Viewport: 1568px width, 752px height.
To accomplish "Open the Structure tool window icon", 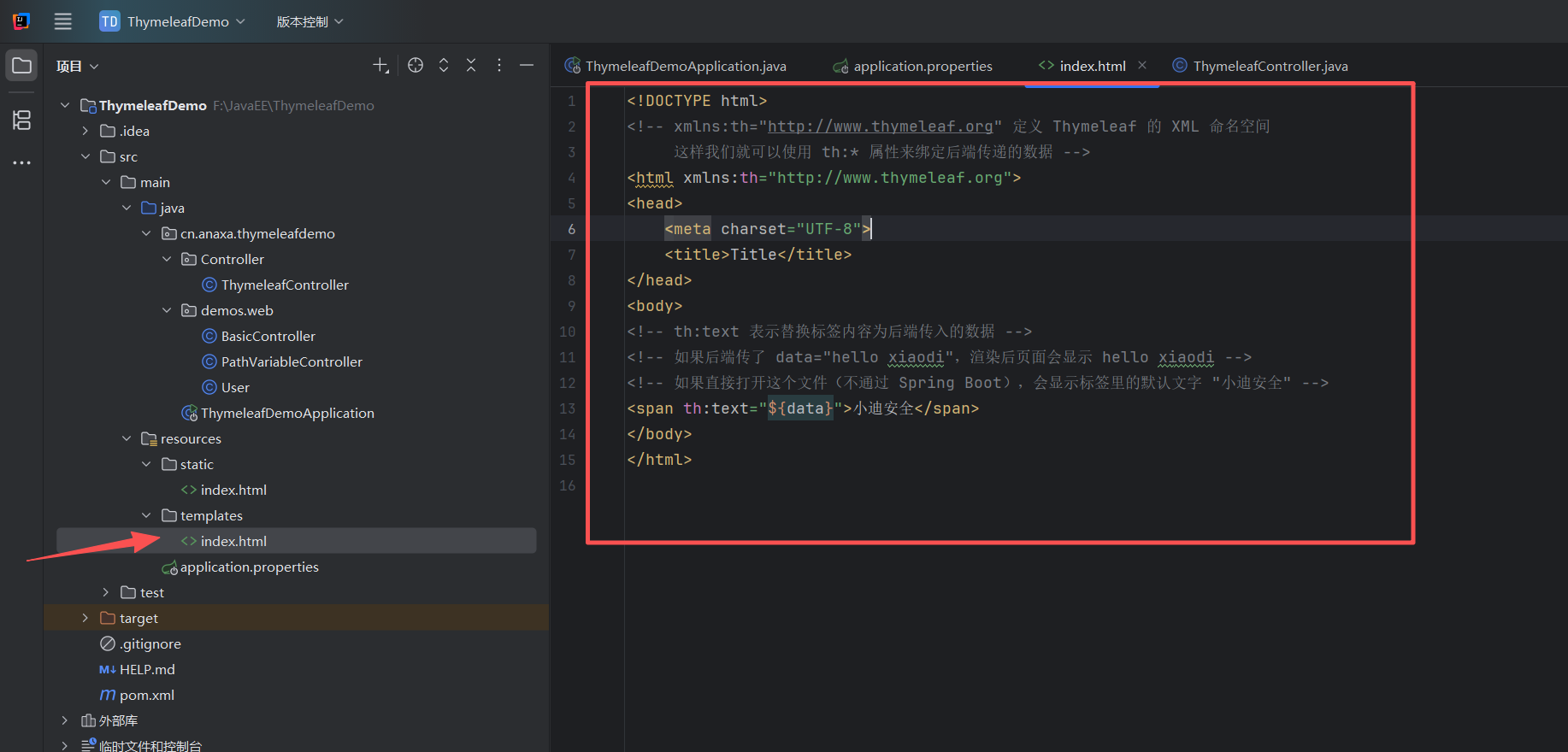I will coord(21,120).
